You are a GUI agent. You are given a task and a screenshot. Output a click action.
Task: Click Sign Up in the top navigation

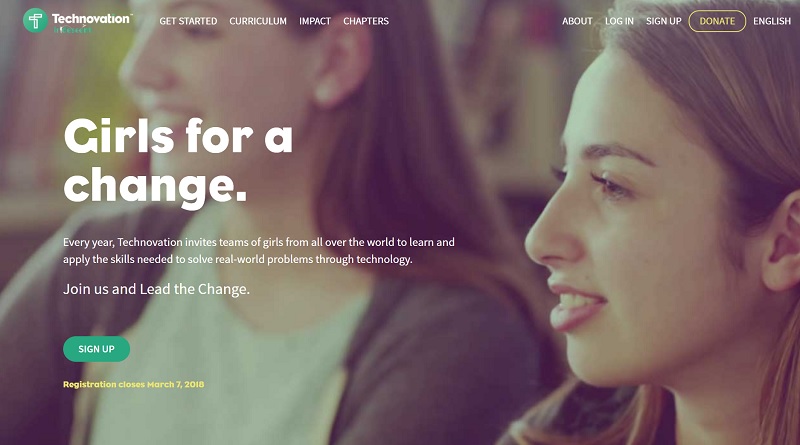[663, 21]
